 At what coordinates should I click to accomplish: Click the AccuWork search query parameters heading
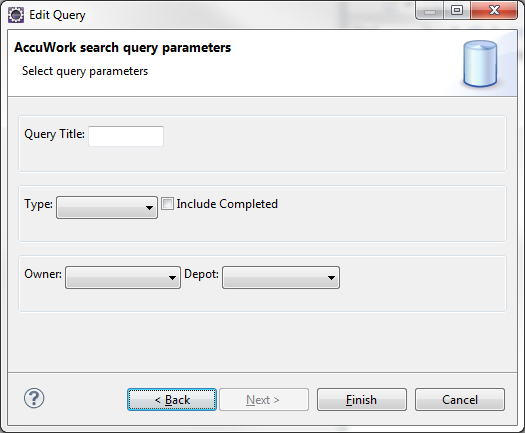(123, 48)
